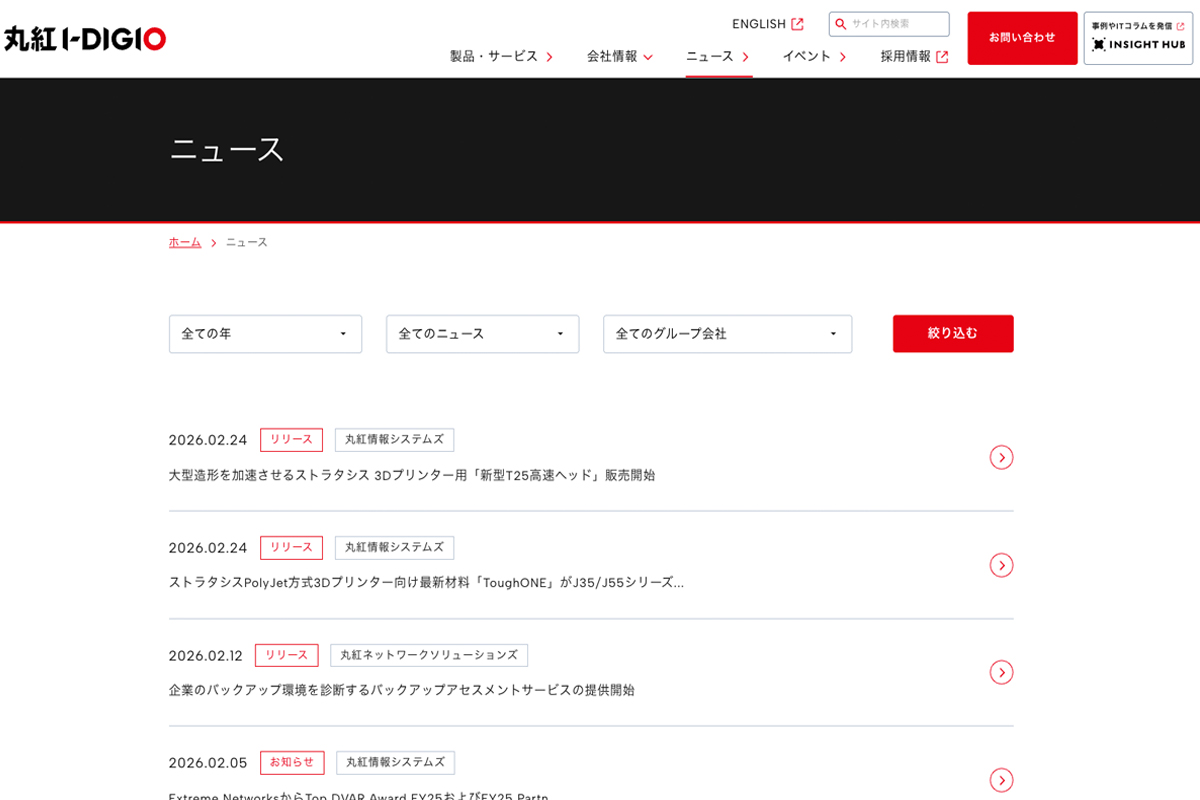The height and width of the screenshot is (800, 1200).
Task: Open the 採用情報 recruitment link
Action: [x=914, y=57]
